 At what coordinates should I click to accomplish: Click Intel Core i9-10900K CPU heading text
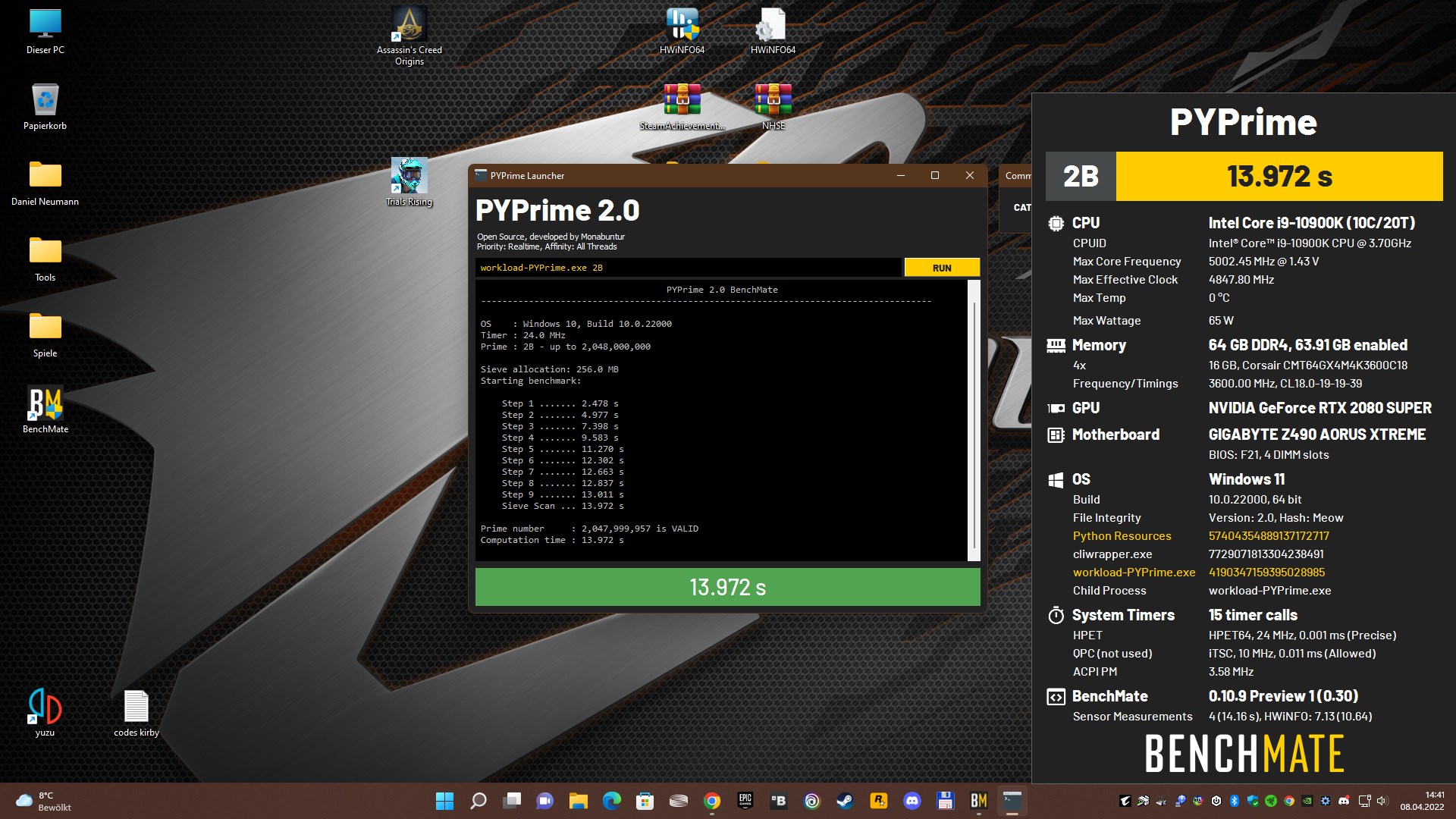1312,223
